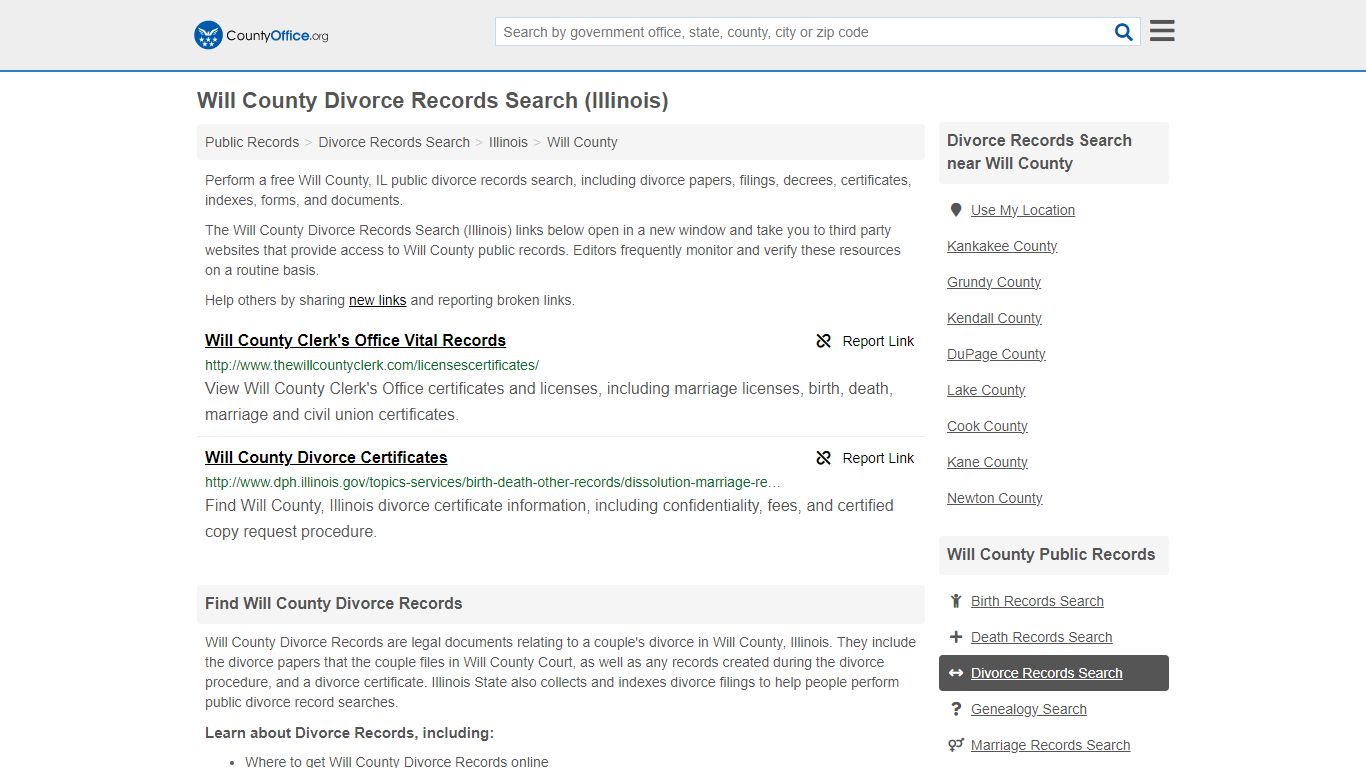Viewport: 1366px width, 768px height.
Task: Click 'Learn about Divorce Records, including:' text
Action: click(349, 733)
